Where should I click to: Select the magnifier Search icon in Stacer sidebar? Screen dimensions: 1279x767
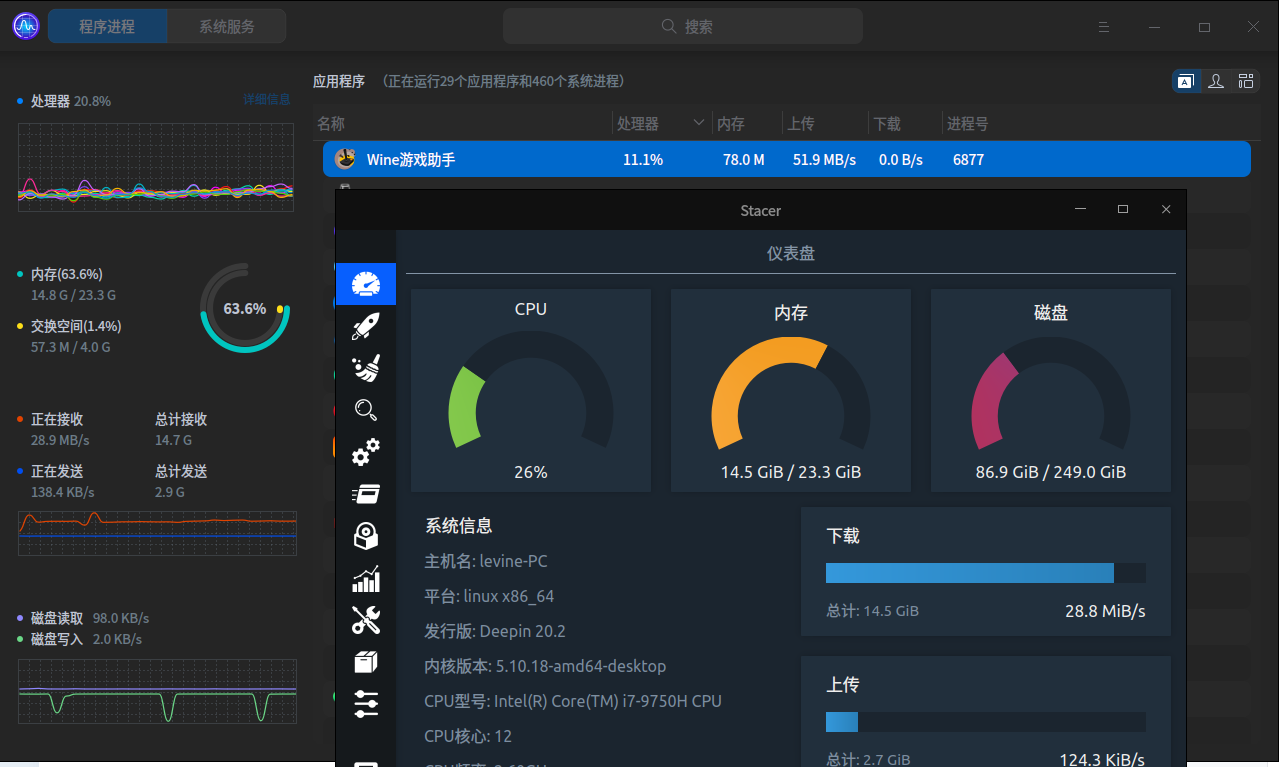[366, 410]
